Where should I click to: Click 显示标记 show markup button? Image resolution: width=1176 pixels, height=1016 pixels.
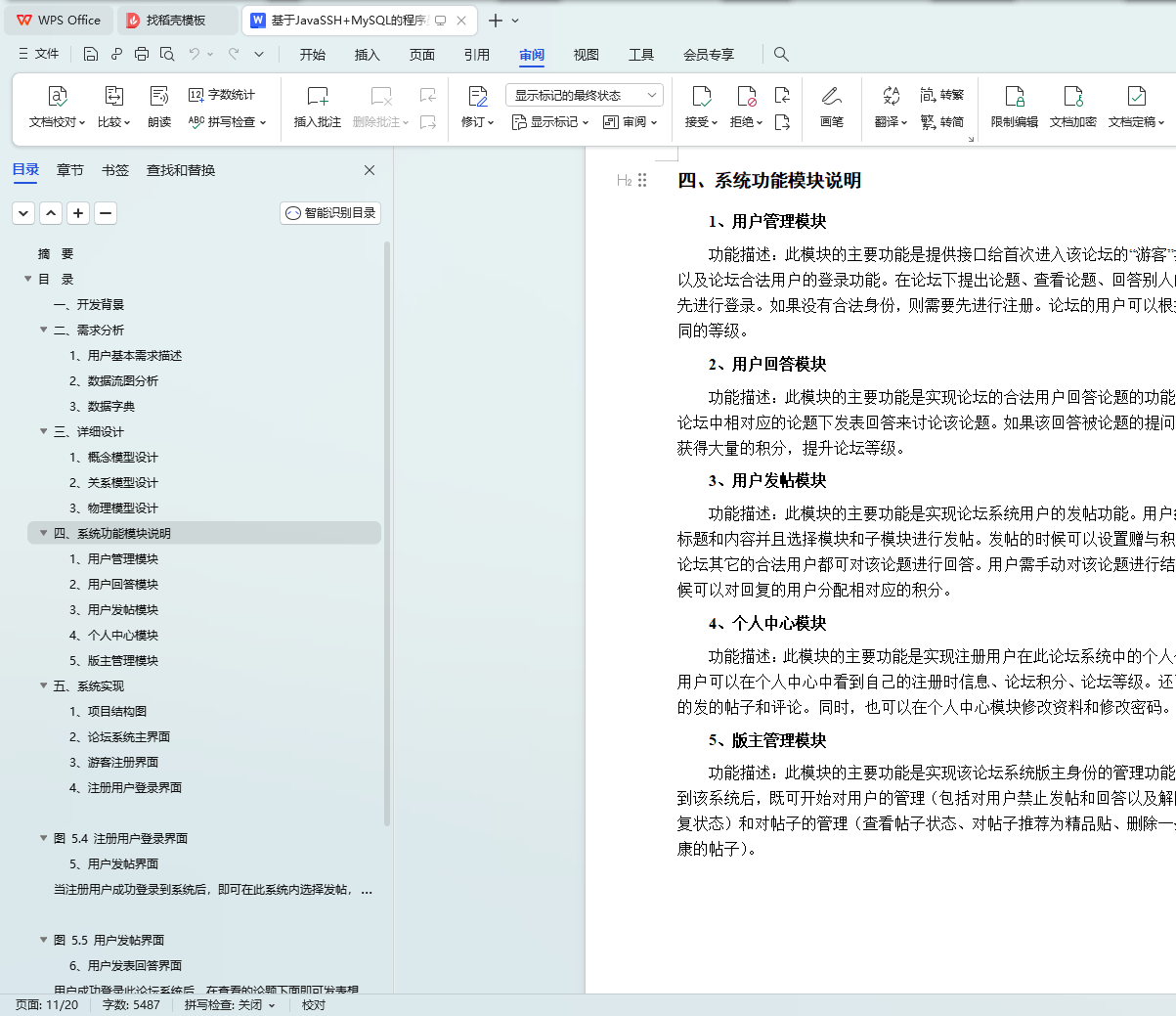coord(550,122)
